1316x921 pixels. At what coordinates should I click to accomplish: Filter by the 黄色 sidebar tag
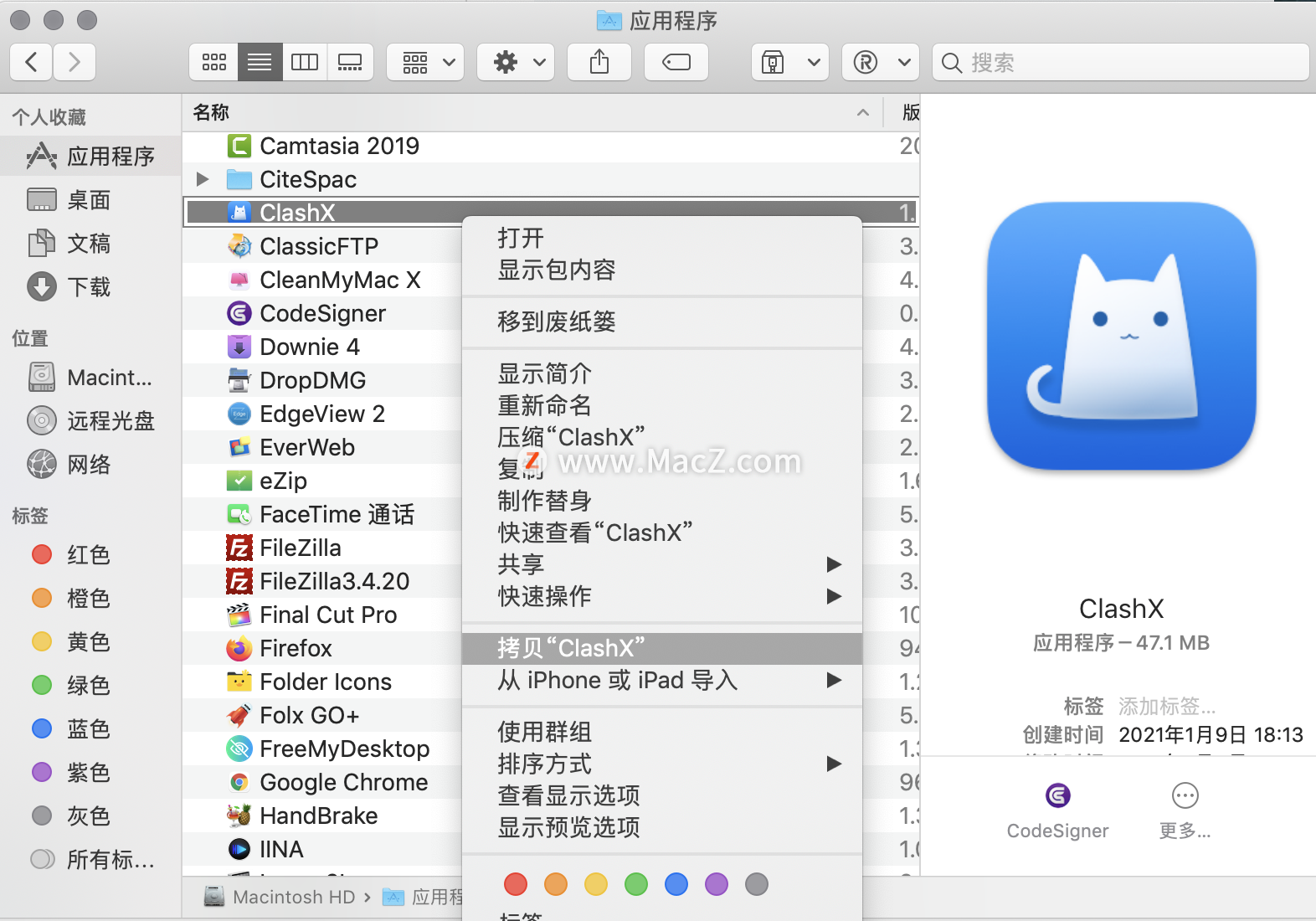pos(90,642)
